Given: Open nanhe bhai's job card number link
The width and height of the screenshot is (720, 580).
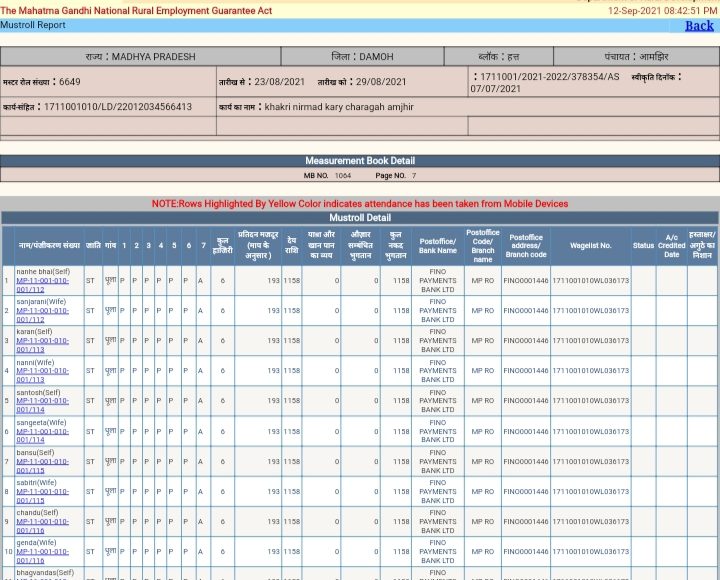Looking at the screenshot, I should point(42,285).
